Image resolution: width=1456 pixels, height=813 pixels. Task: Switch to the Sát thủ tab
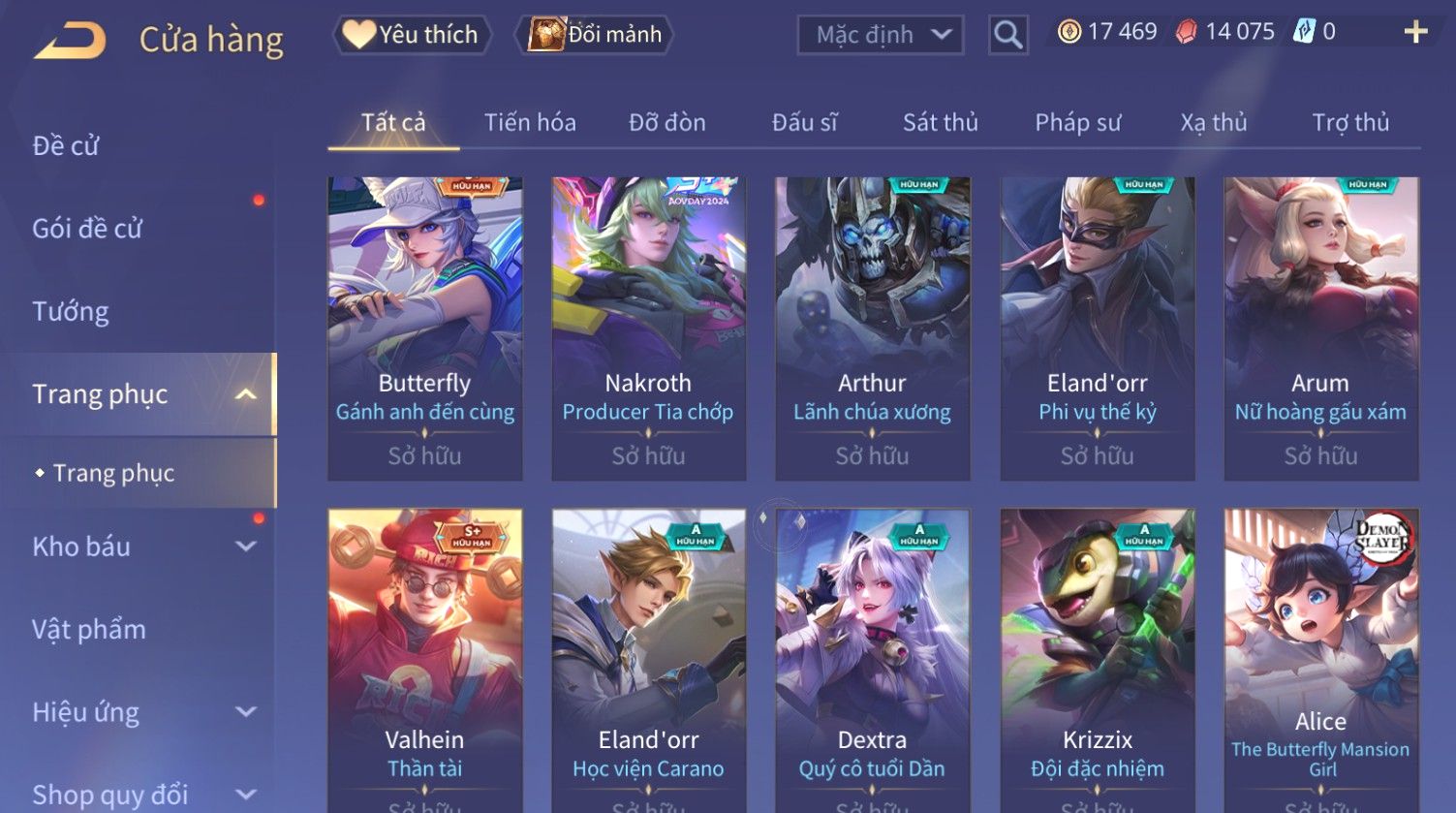940,123
